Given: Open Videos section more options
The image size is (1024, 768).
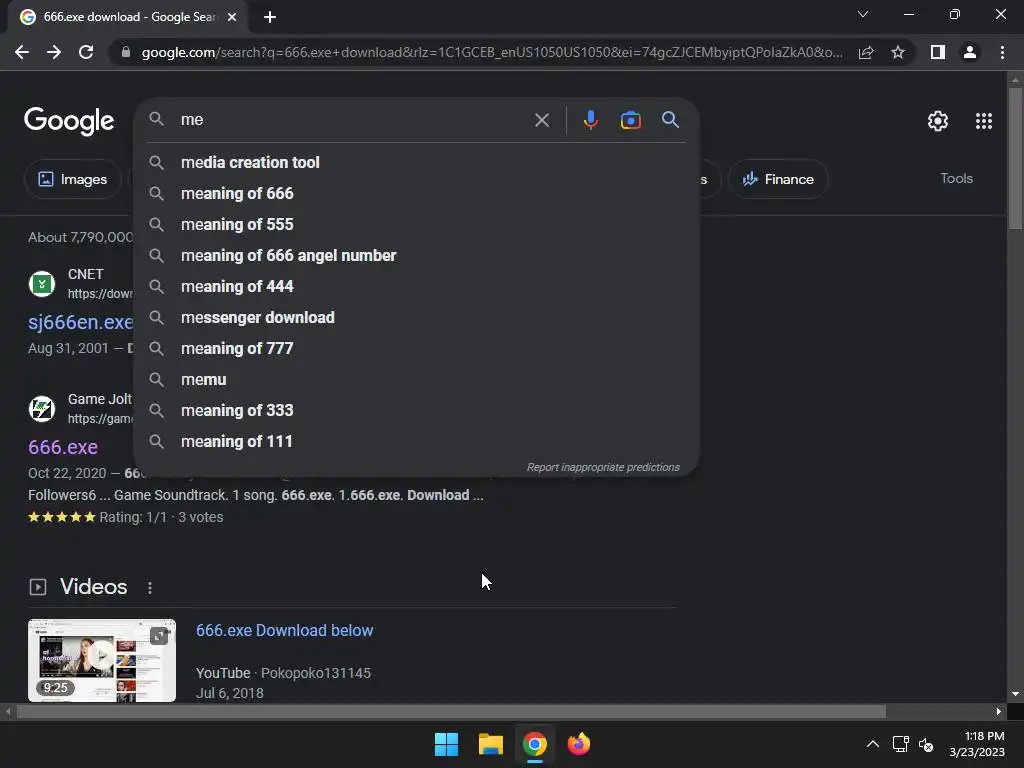Looking at the screenshot, I should [x=150, y=588].
